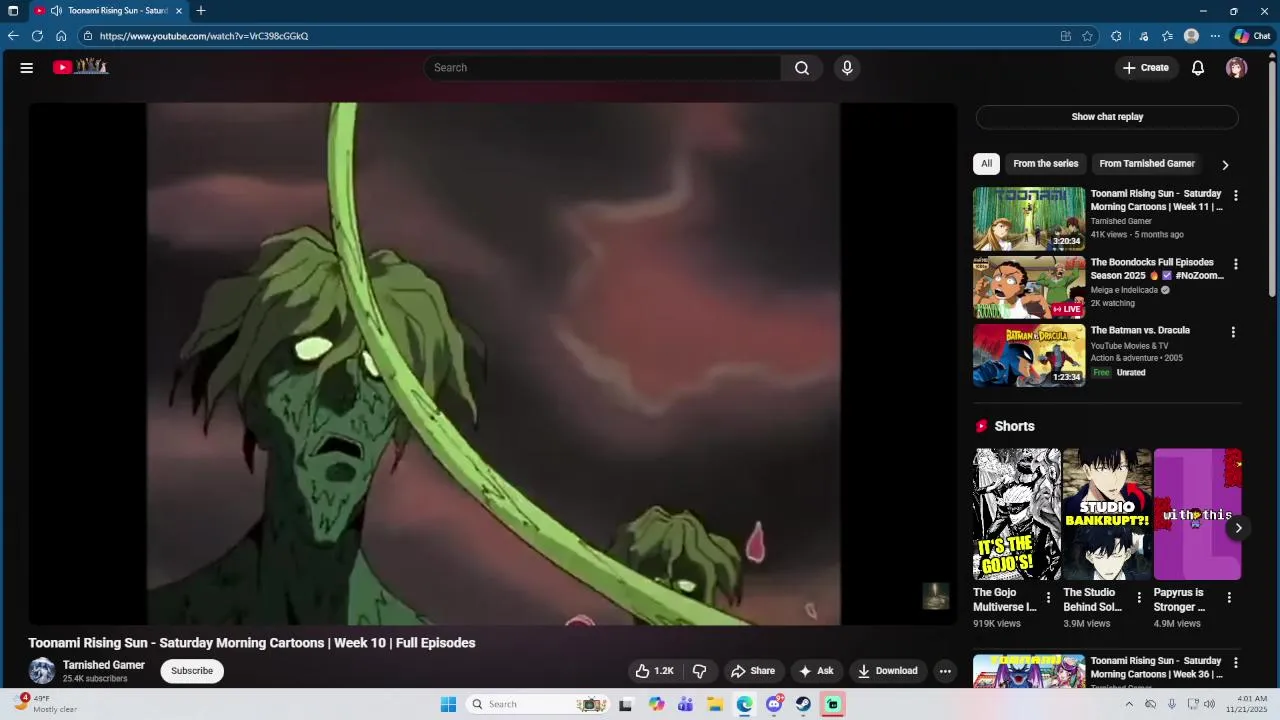
Task: Share the Toonami Week 10 video
Action: (753, 671)
